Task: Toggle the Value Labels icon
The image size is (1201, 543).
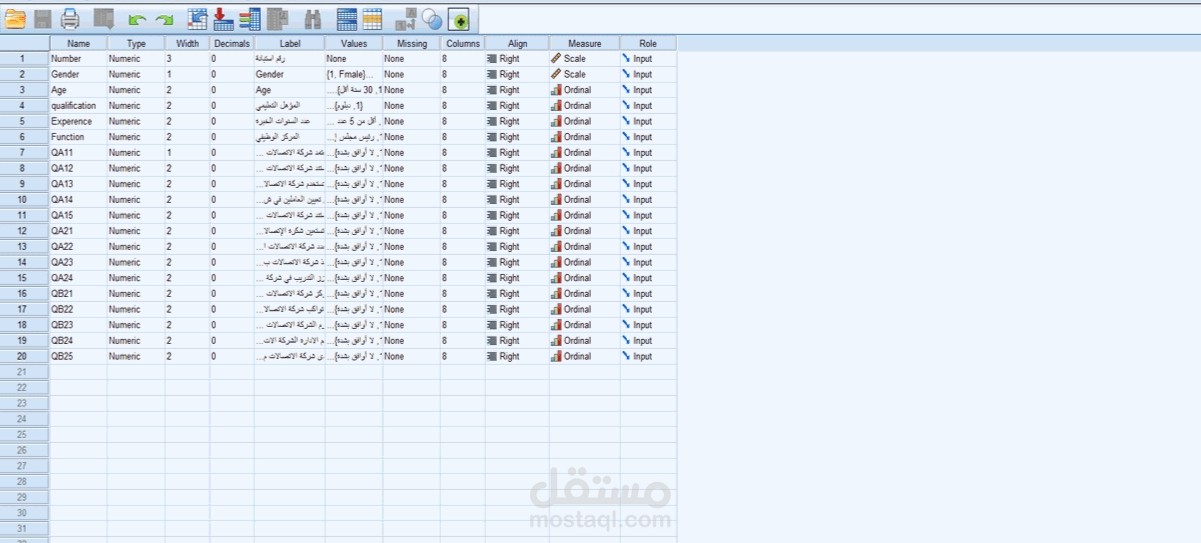Action: tap(406, 18)
